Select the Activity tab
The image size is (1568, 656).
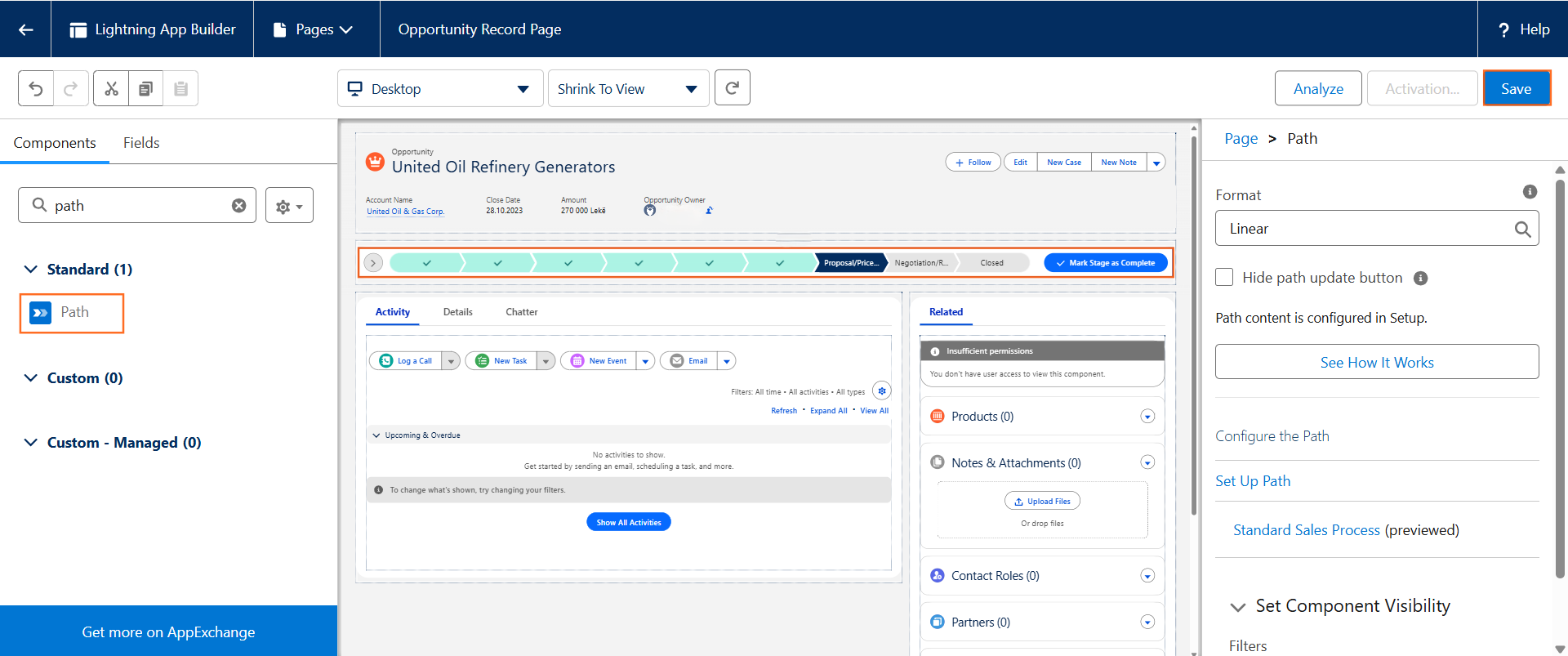pyautogui.click(x=393, y=312)
